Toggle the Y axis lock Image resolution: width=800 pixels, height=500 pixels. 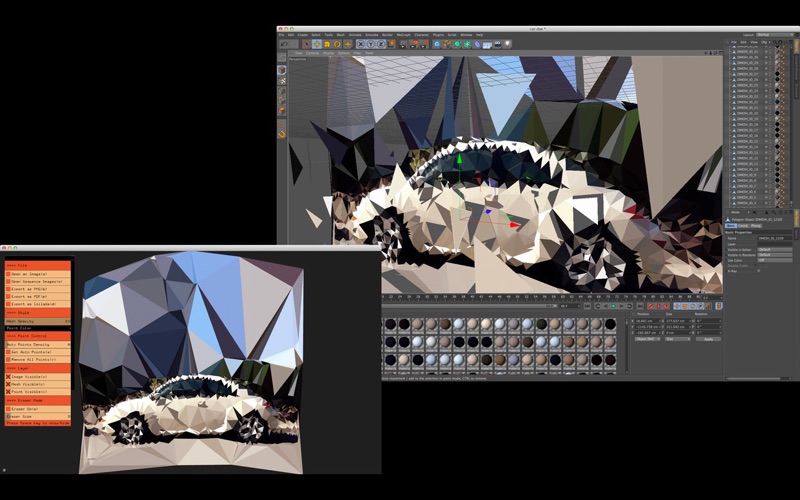(371, 44)
